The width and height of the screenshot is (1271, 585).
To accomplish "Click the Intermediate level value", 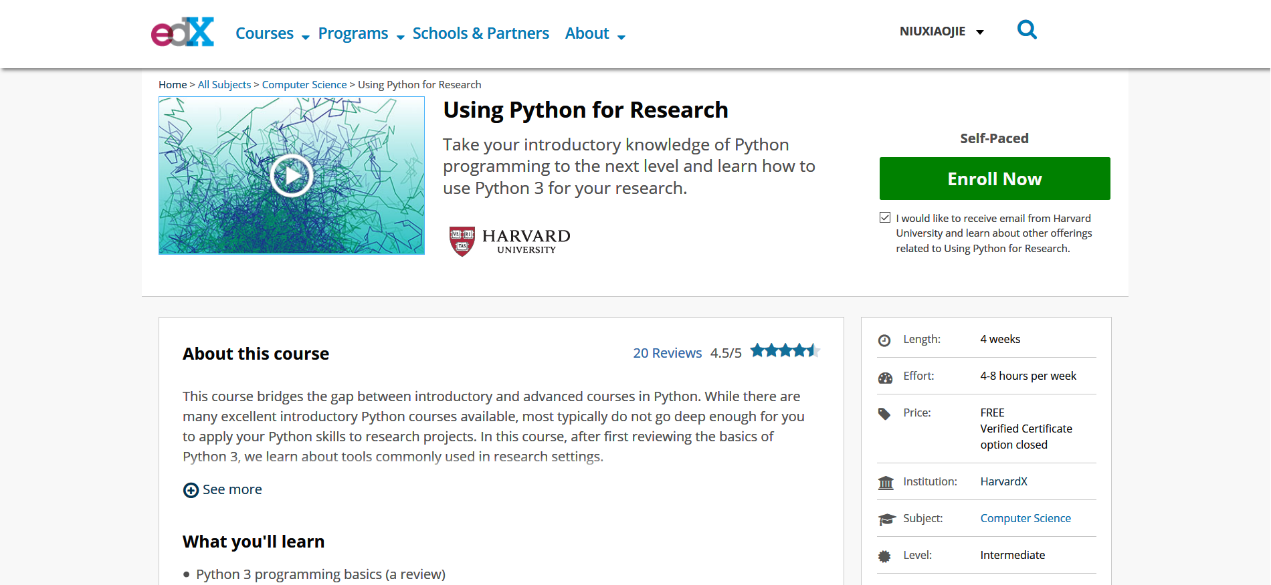I will [x=1012, y=555].
